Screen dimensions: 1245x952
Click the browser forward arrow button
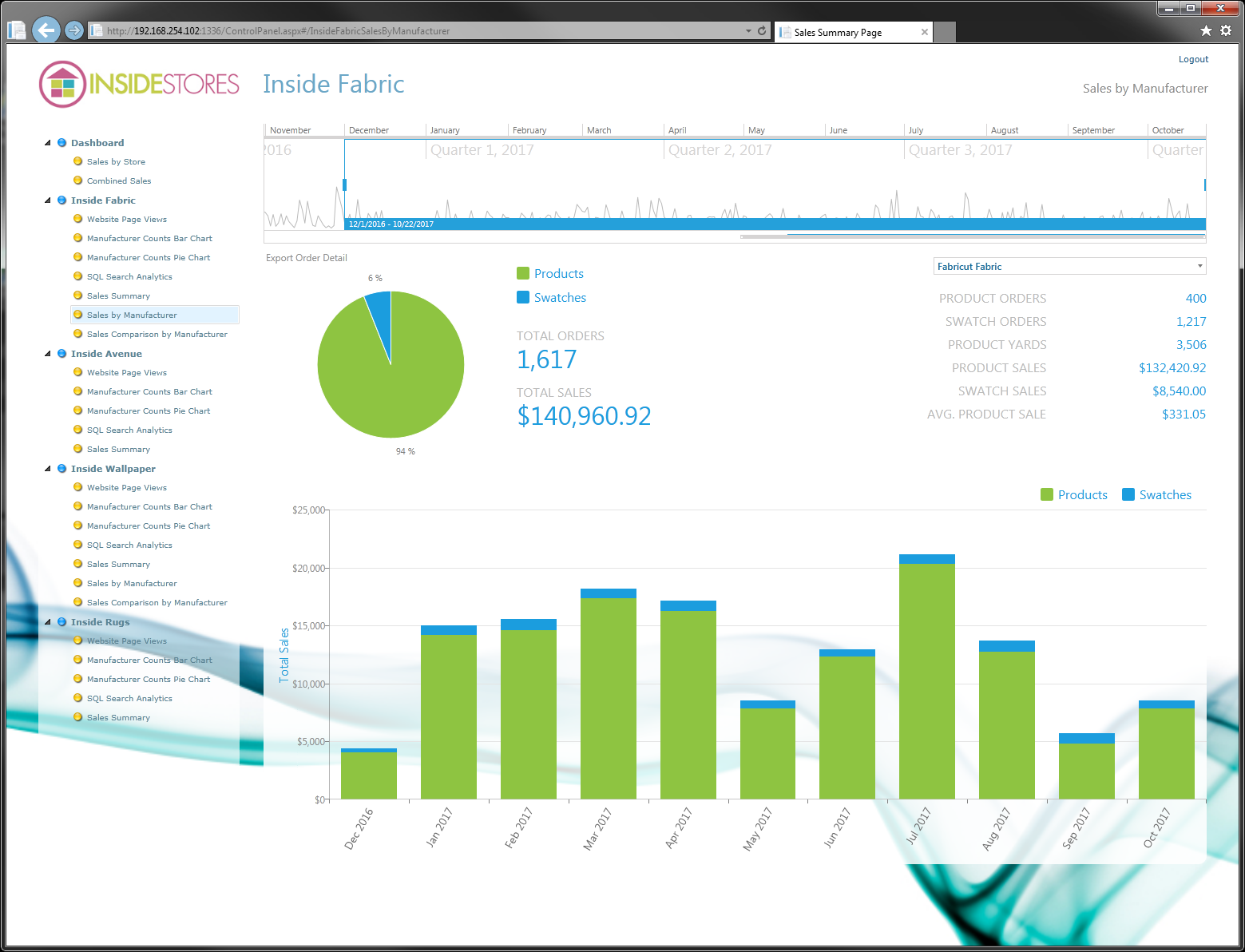click(73, 30)
